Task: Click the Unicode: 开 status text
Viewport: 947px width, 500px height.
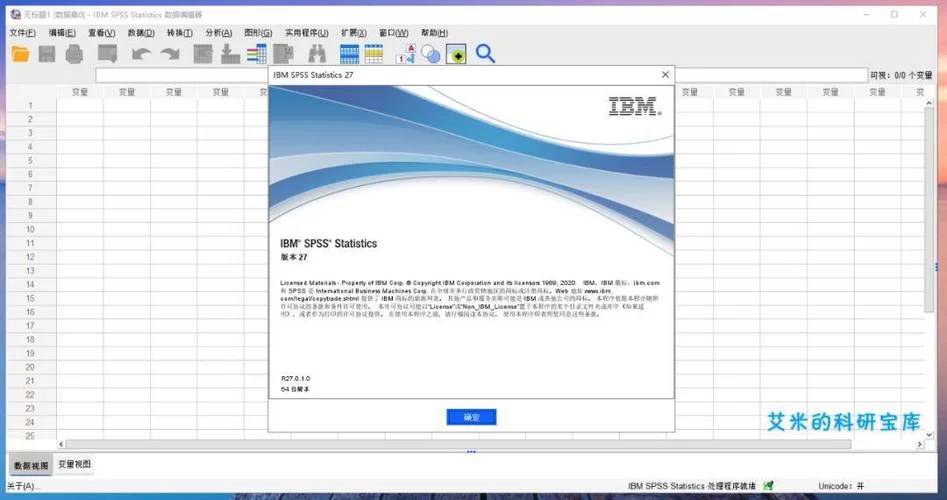Action: click(841, 486)
